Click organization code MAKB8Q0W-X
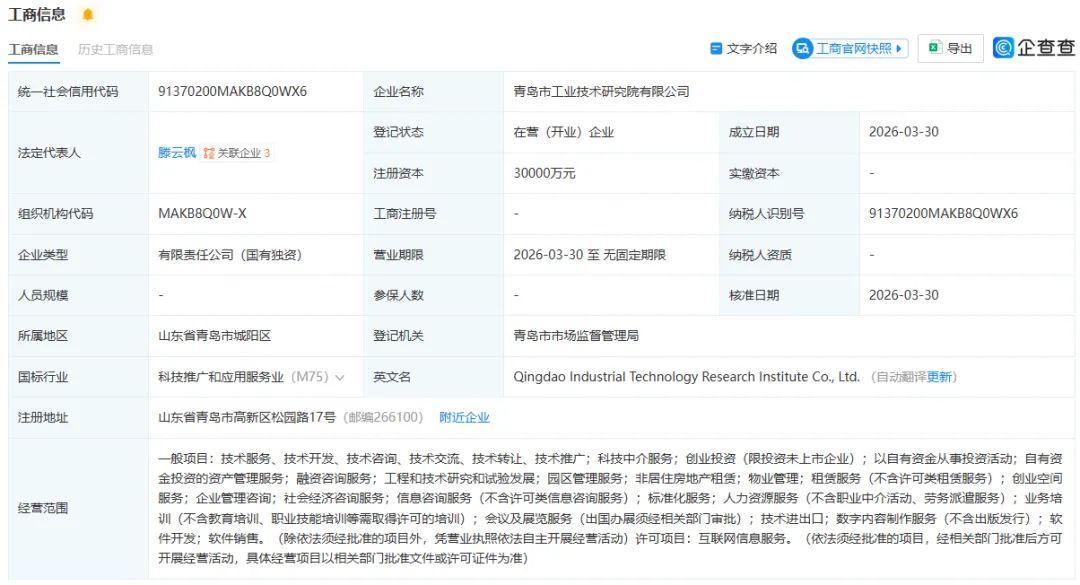 [202, 214]
